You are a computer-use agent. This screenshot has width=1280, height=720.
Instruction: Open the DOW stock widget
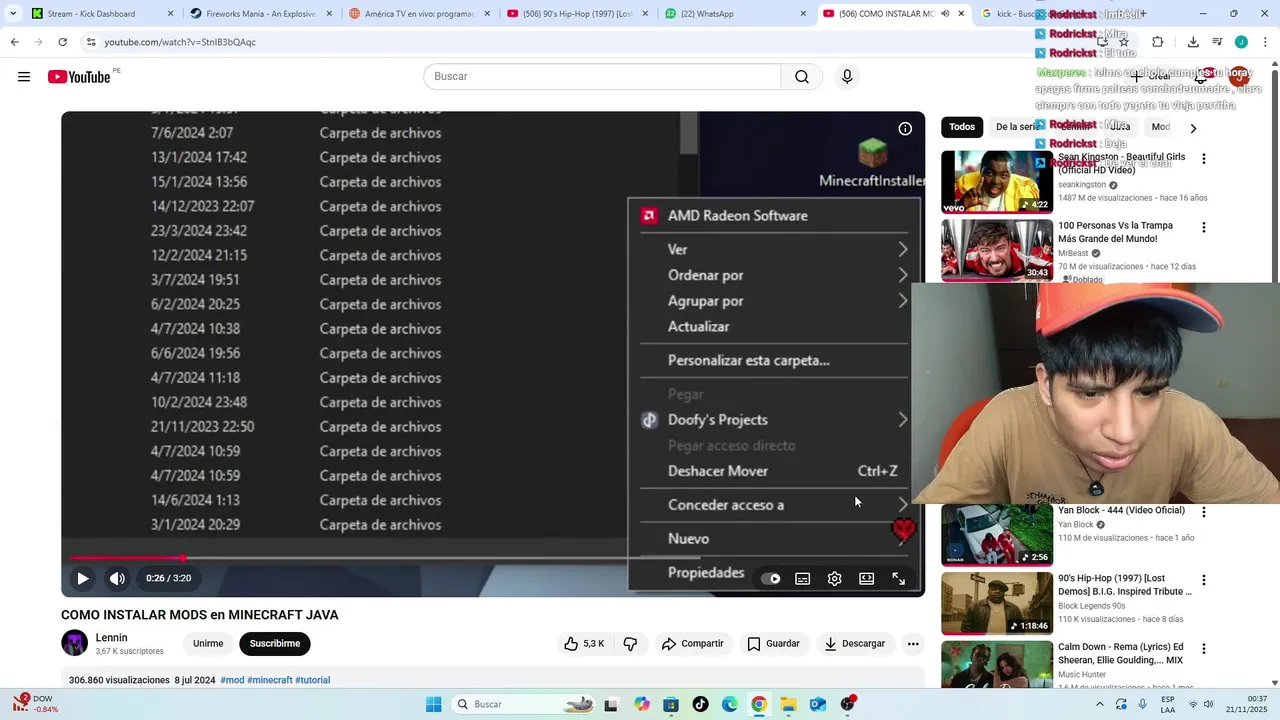click(35, 704)
